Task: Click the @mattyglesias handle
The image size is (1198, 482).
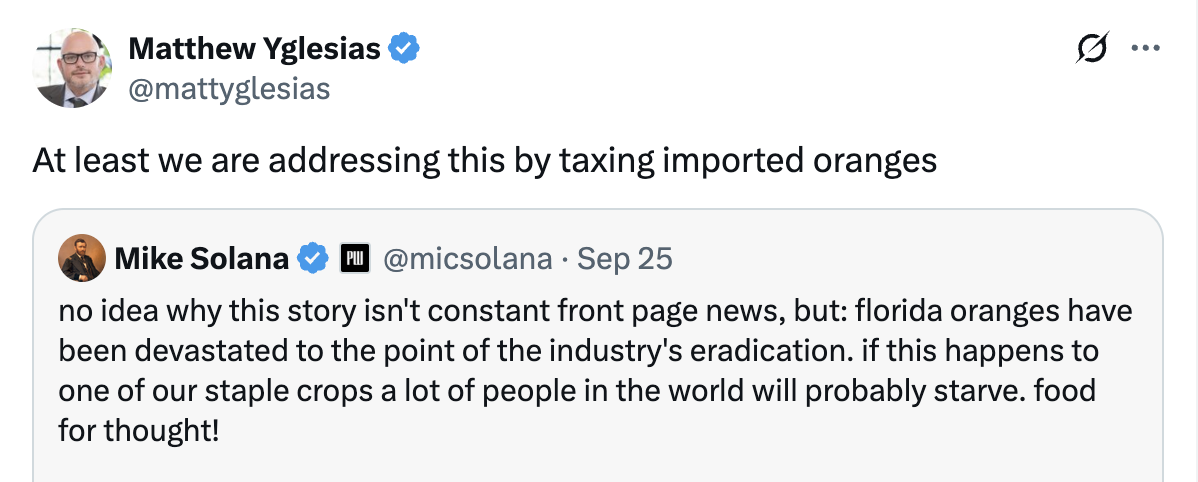Action: [228, 88]
